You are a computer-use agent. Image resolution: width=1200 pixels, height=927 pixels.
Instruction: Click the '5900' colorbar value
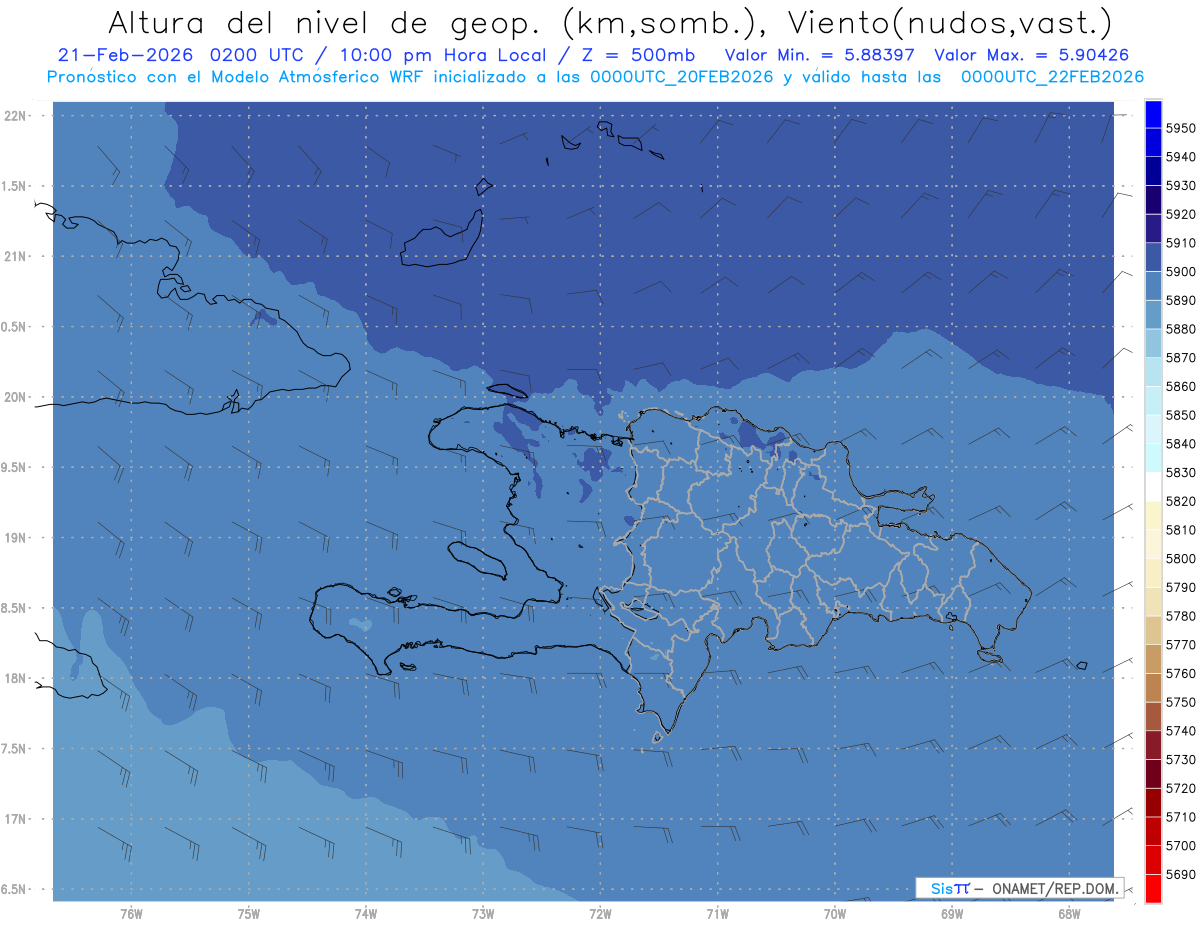[1180, 271]
